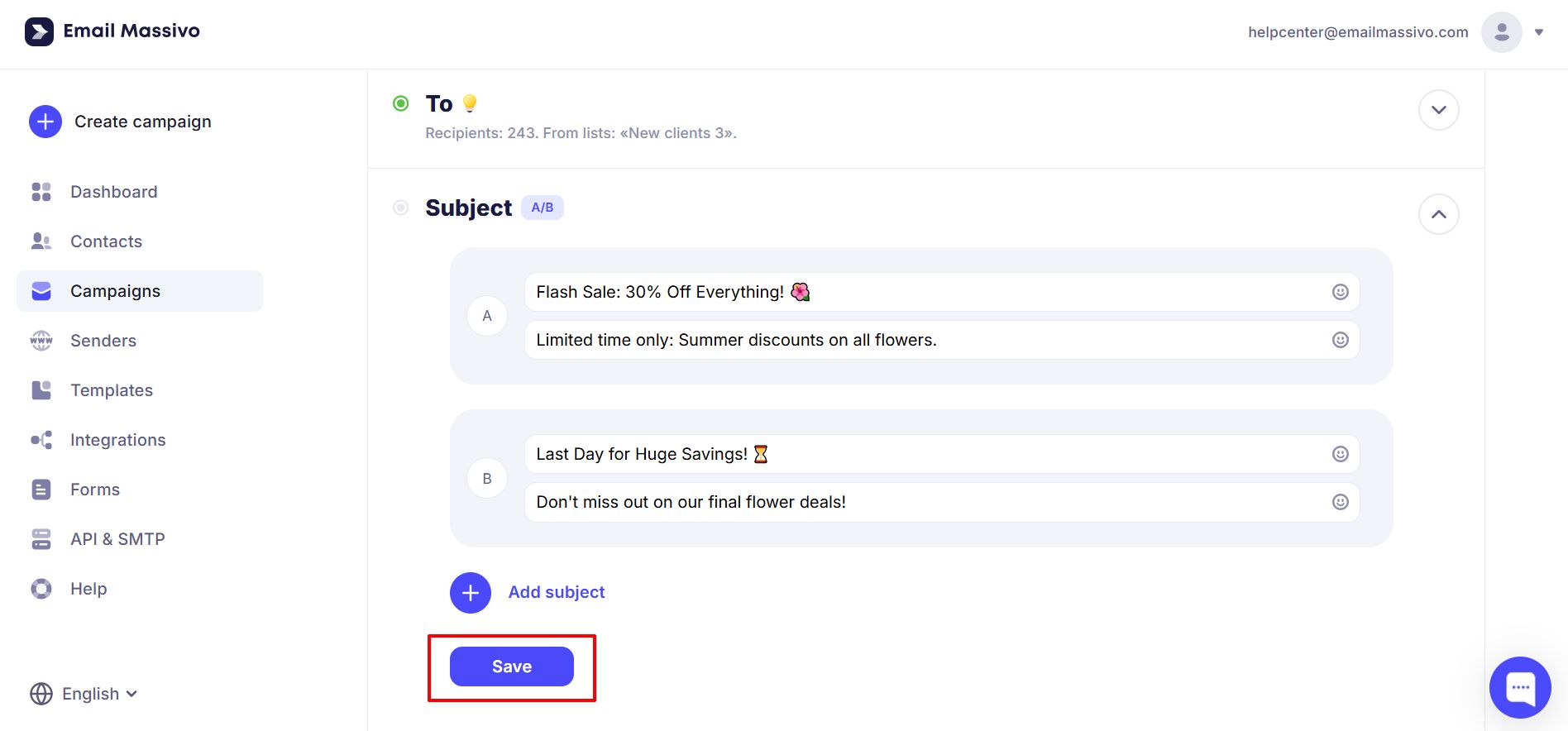
Task: Open the English language dropdown
Action: tap(84, 694)
